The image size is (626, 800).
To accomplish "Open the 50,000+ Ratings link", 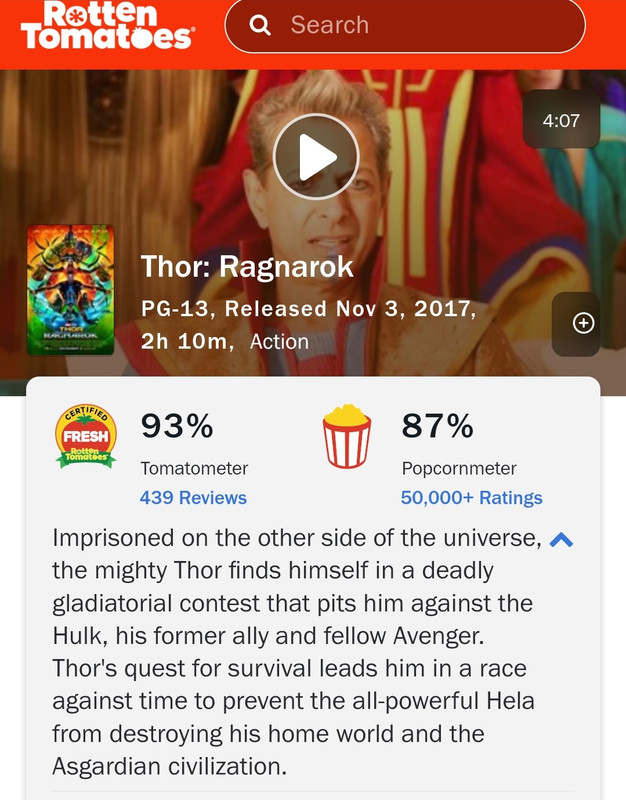I will point(471,497).
